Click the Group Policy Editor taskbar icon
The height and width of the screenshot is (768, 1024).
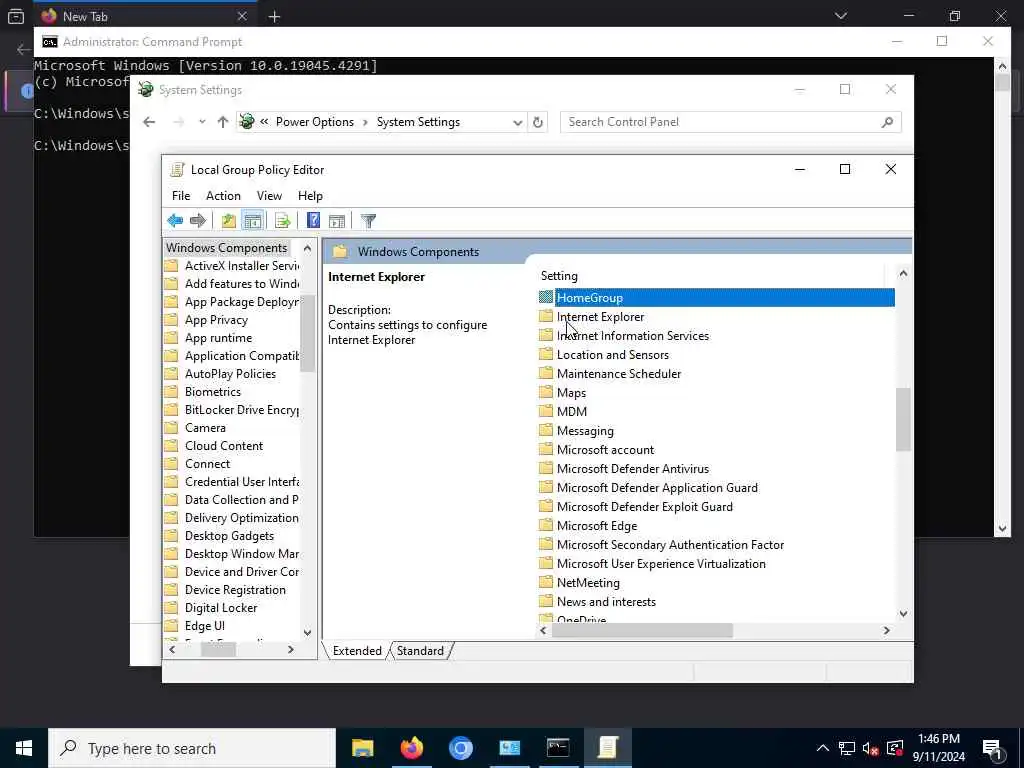(x=608, y=748)
